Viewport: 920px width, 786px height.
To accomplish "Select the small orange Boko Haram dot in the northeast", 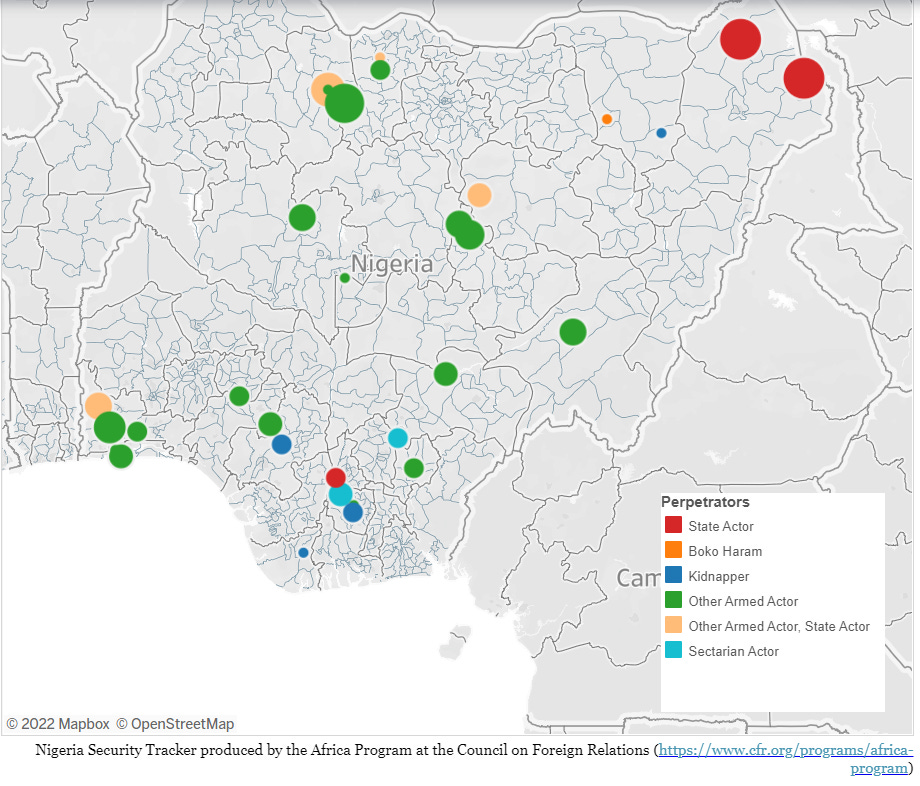I will (606, 119).
